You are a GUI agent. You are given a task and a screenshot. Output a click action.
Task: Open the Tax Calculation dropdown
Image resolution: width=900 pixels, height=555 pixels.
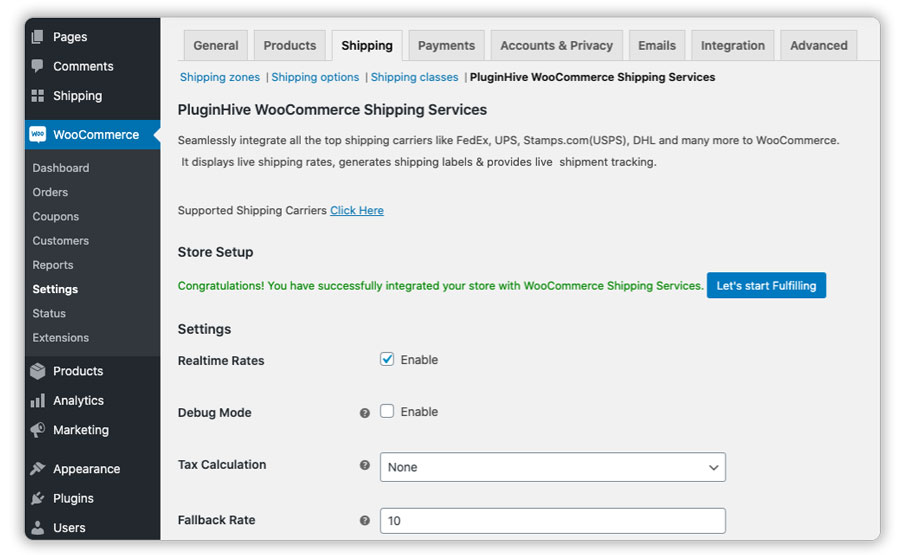pyautogui.click(x=552, y=467)
